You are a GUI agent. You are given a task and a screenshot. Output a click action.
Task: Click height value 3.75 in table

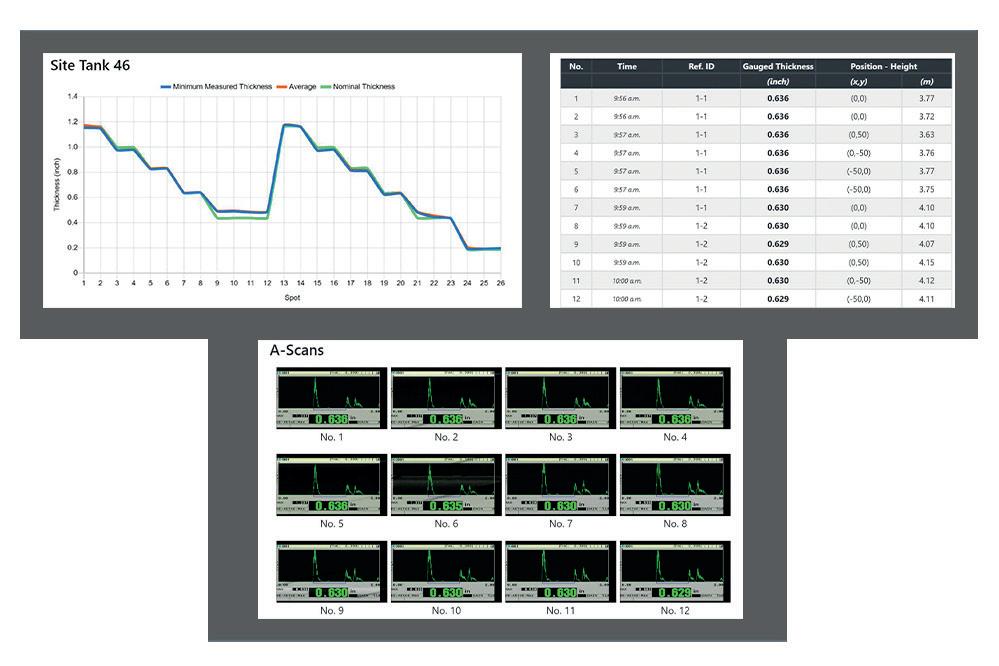point(927,189)
